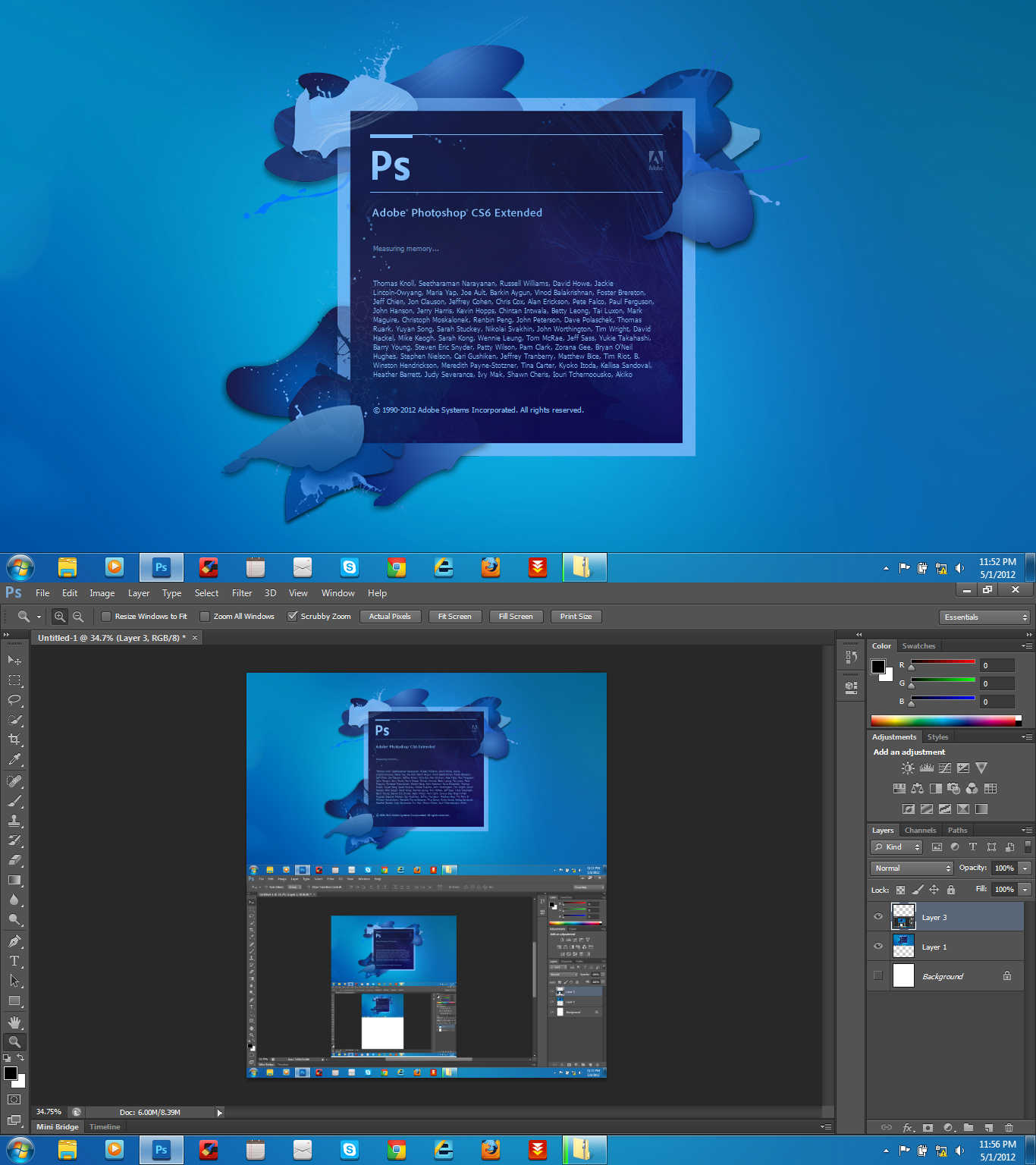
Task: Switch to the Channels tab
Action: (x=920, y=830)
